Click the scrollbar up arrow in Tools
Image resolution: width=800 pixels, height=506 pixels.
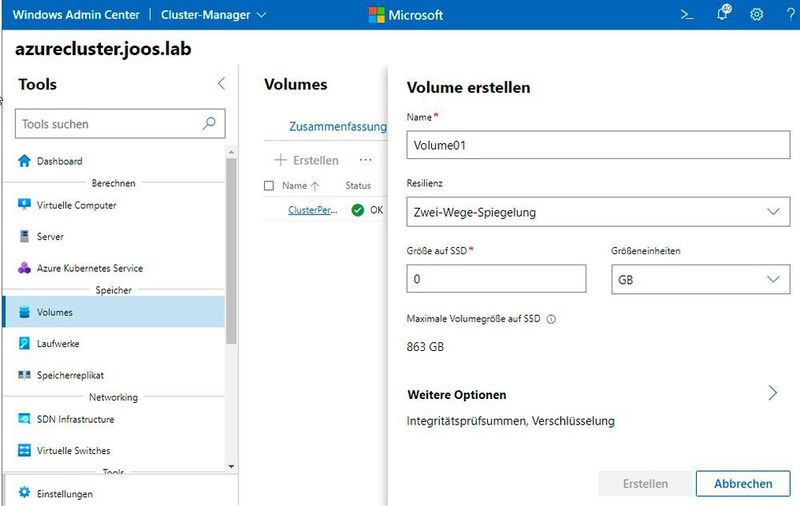coord(231,152)
